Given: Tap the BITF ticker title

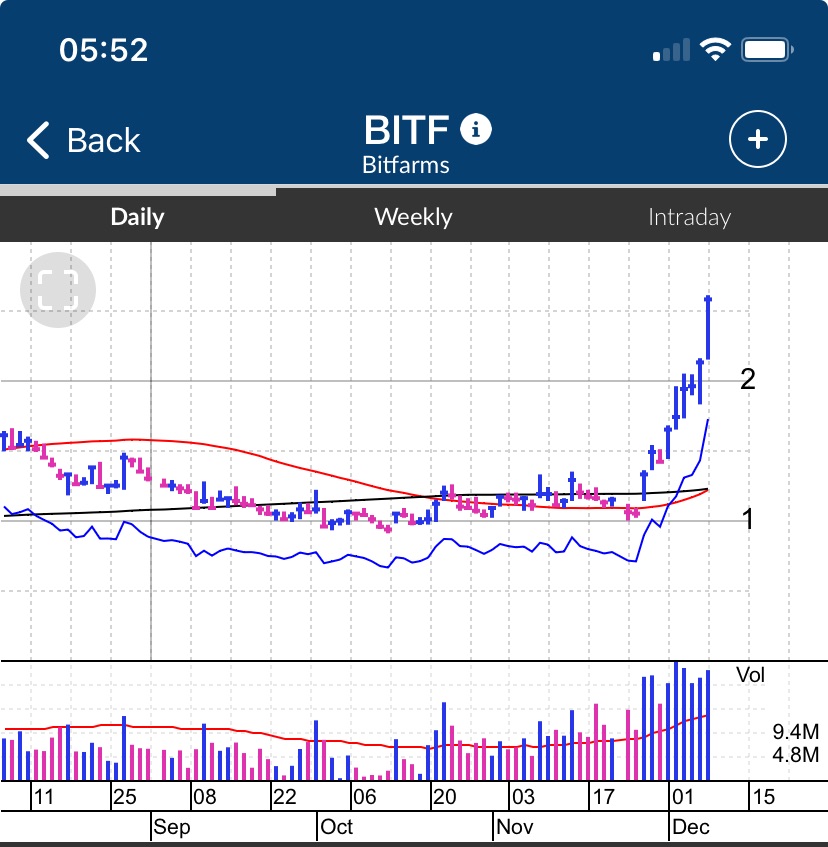Looking at the screenshot, I should [408, 130].
